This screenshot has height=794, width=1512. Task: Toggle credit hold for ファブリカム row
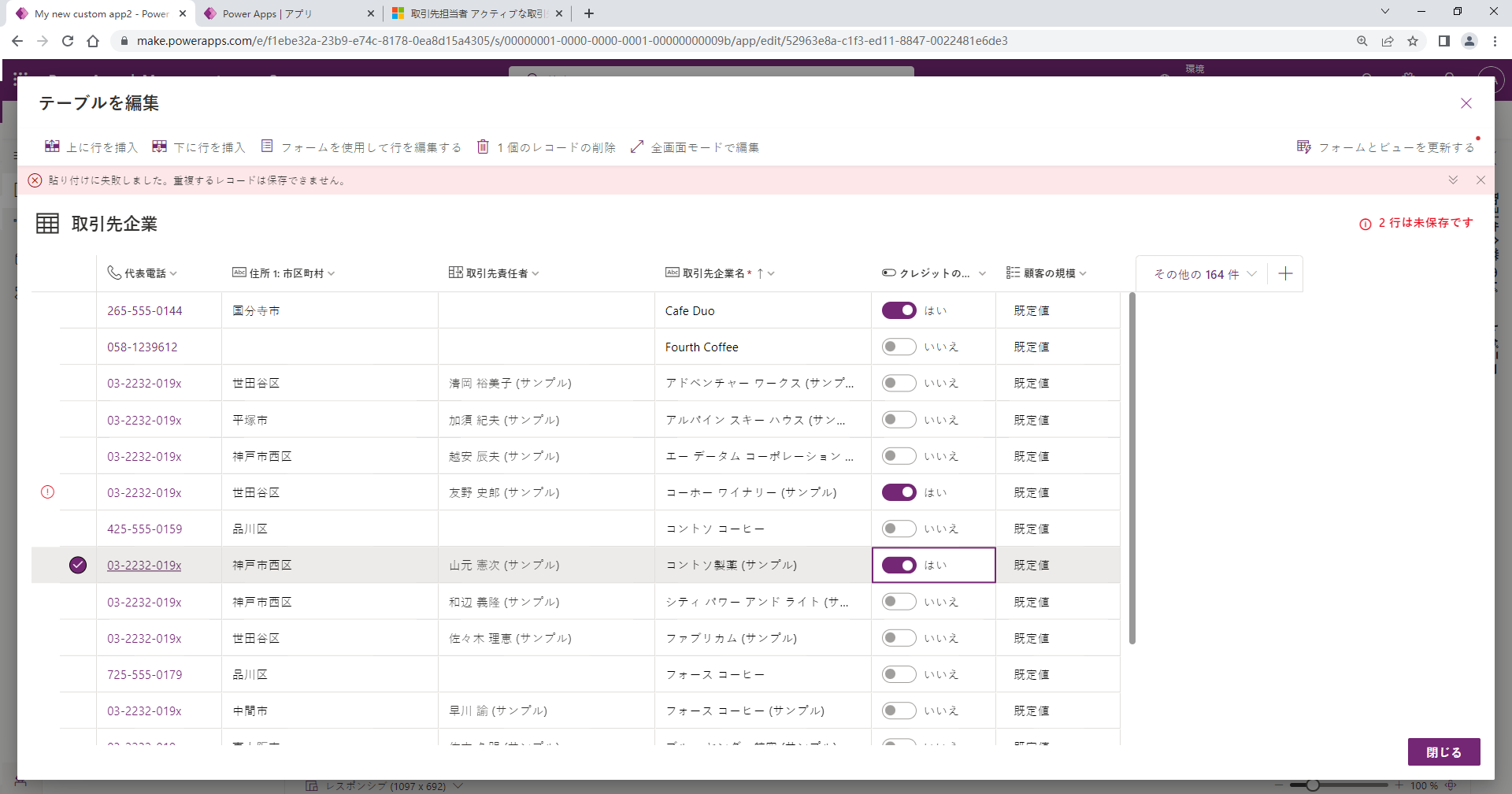(x=899, y=638)
